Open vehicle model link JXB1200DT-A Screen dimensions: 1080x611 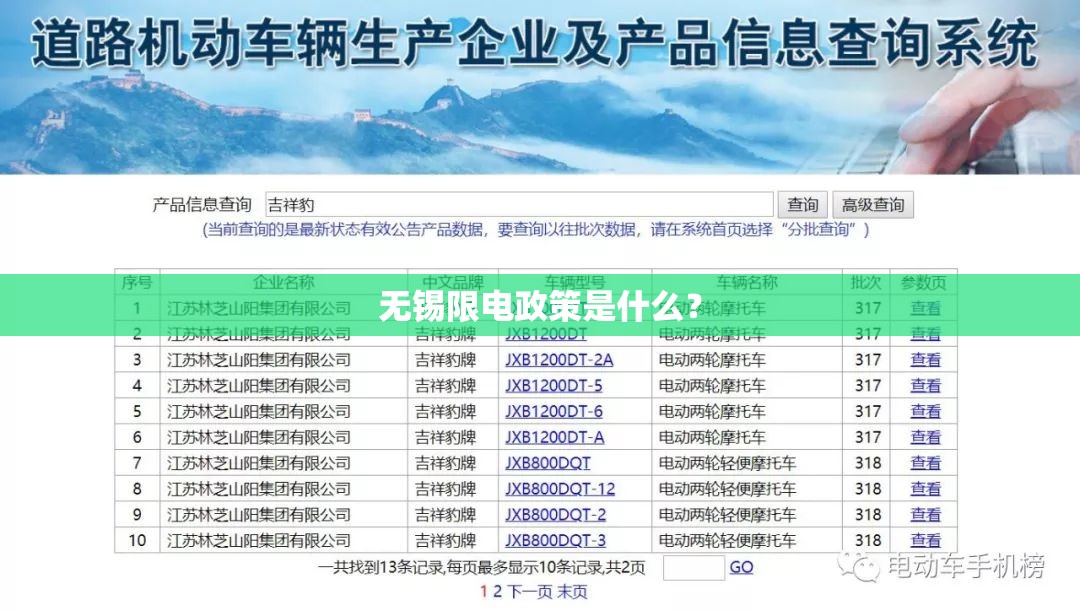[554, 437]
